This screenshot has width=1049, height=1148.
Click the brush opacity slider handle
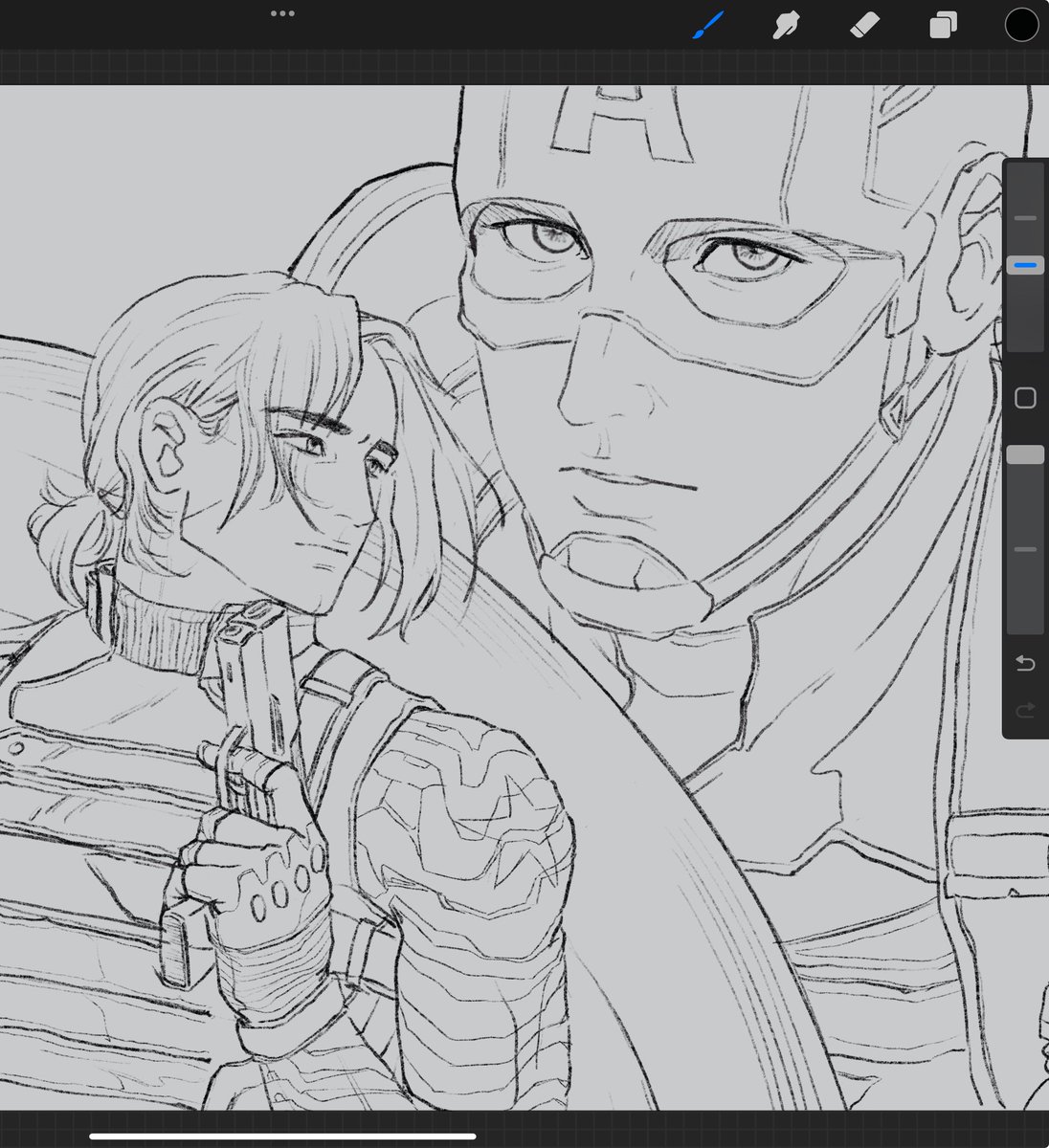pyautogui.click(x=1025, y=454)
